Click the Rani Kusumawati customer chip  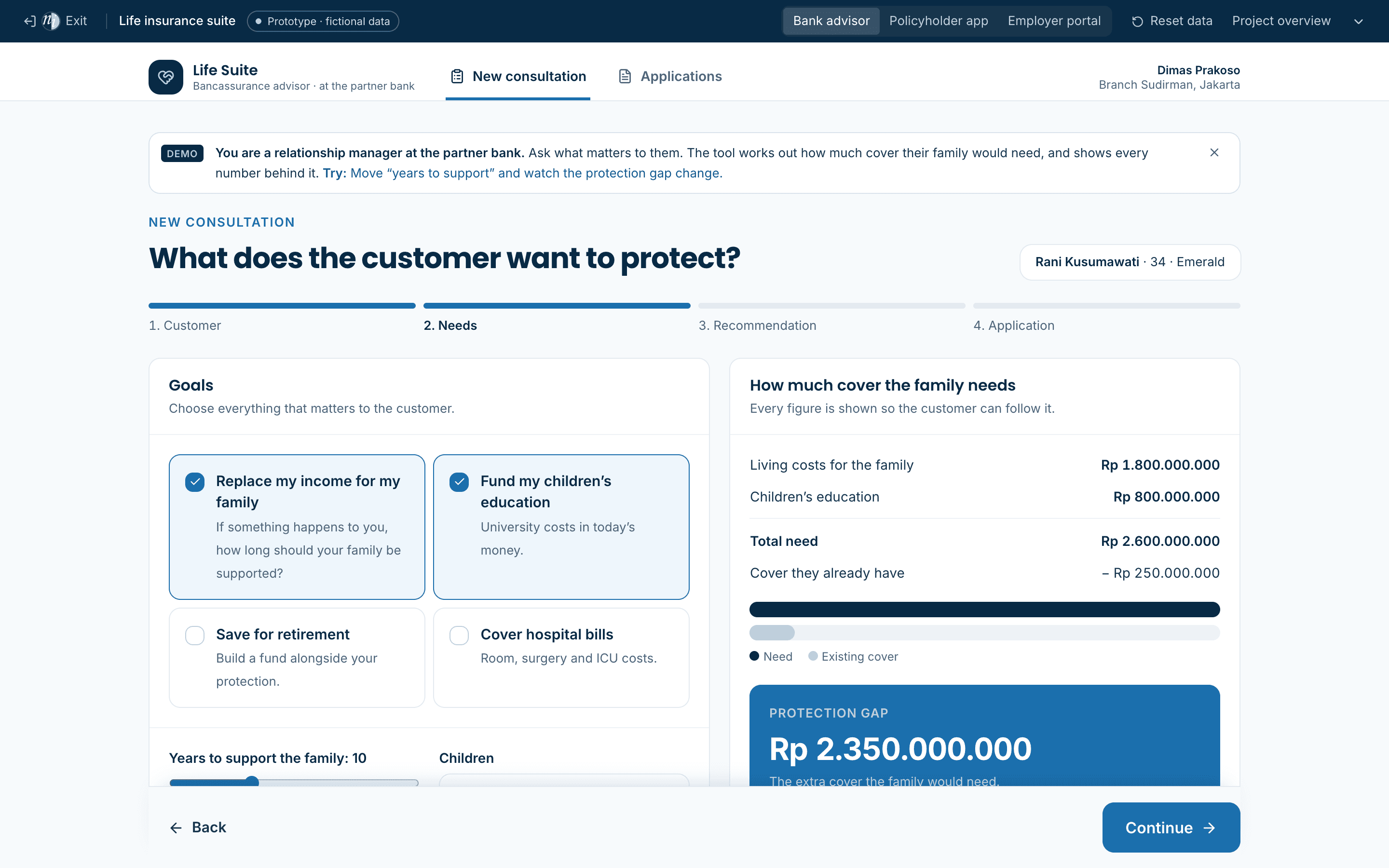pos(1130,262)
